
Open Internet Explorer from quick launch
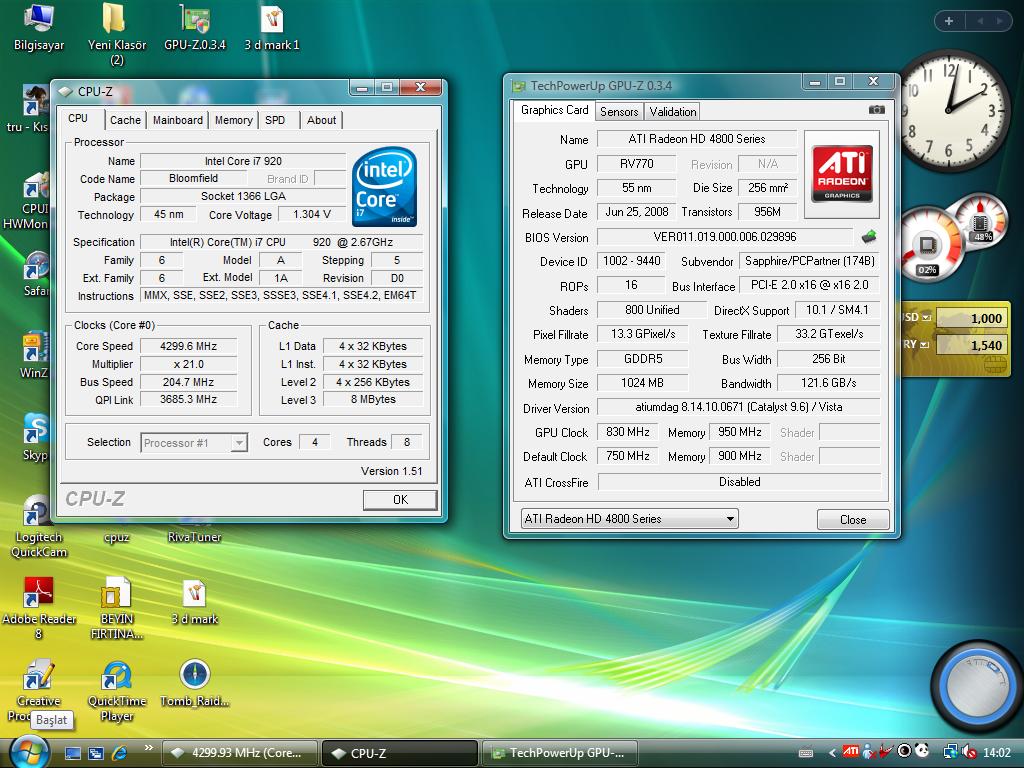tap(120, 753)
